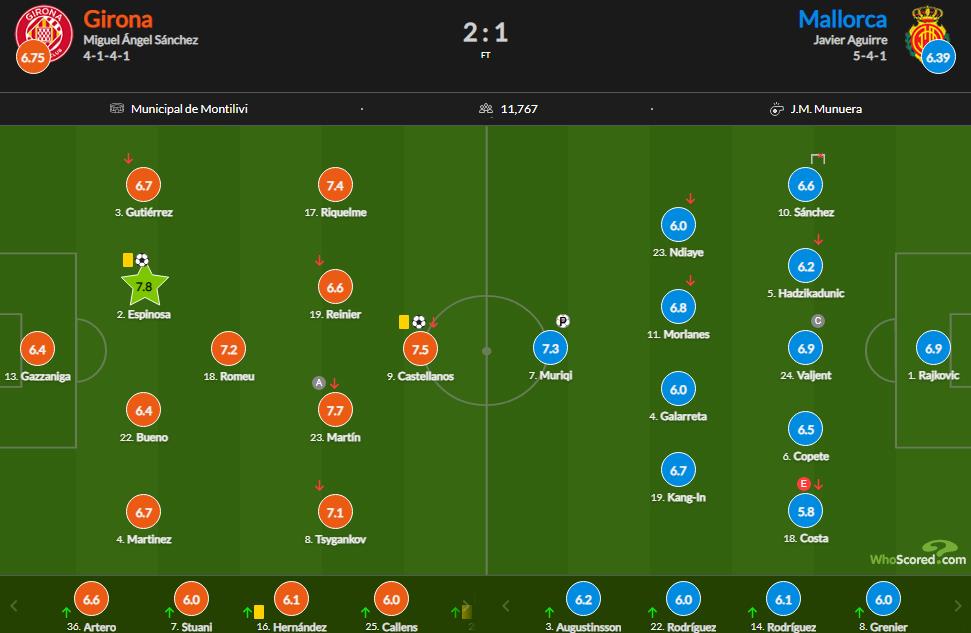Open the Girona team name link

pos(118,19)
